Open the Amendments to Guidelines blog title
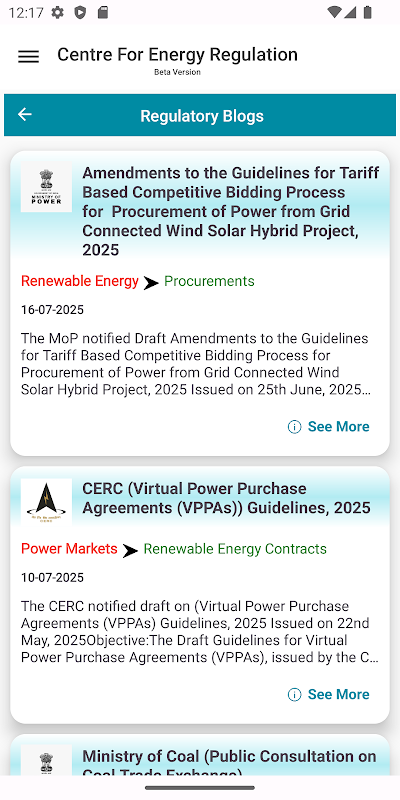 click(x=231, y=212)
